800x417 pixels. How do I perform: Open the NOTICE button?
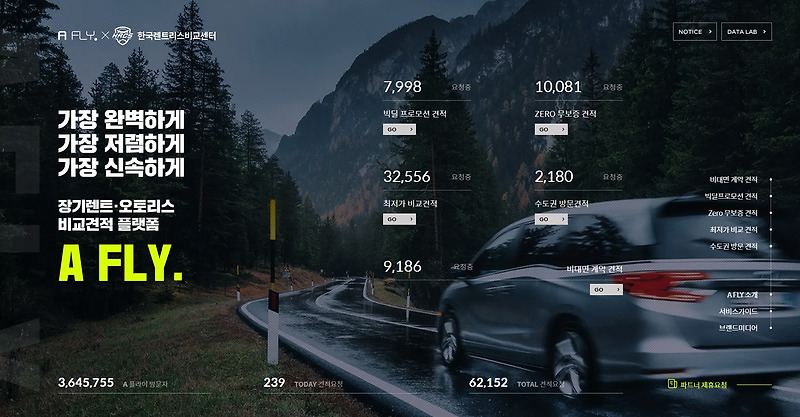pyautogui.click(x=694, y=32)
